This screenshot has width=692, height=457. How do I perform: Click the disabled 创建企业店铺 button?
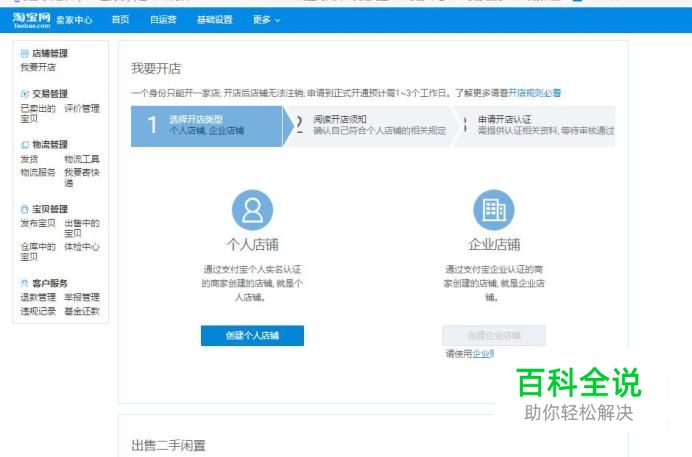point(494,336)
